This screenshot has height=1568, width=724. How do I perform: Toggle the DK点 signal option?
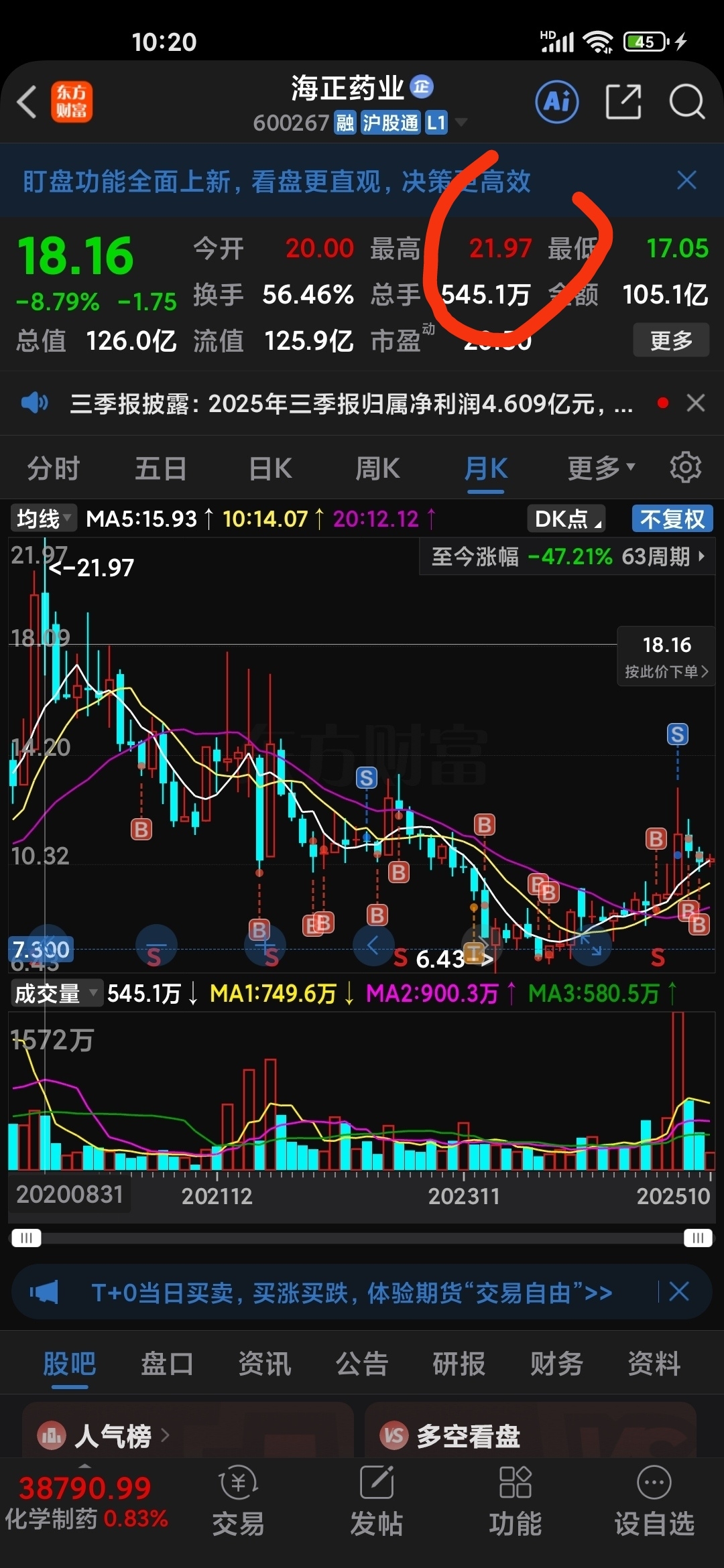click(x=566, y=518)
